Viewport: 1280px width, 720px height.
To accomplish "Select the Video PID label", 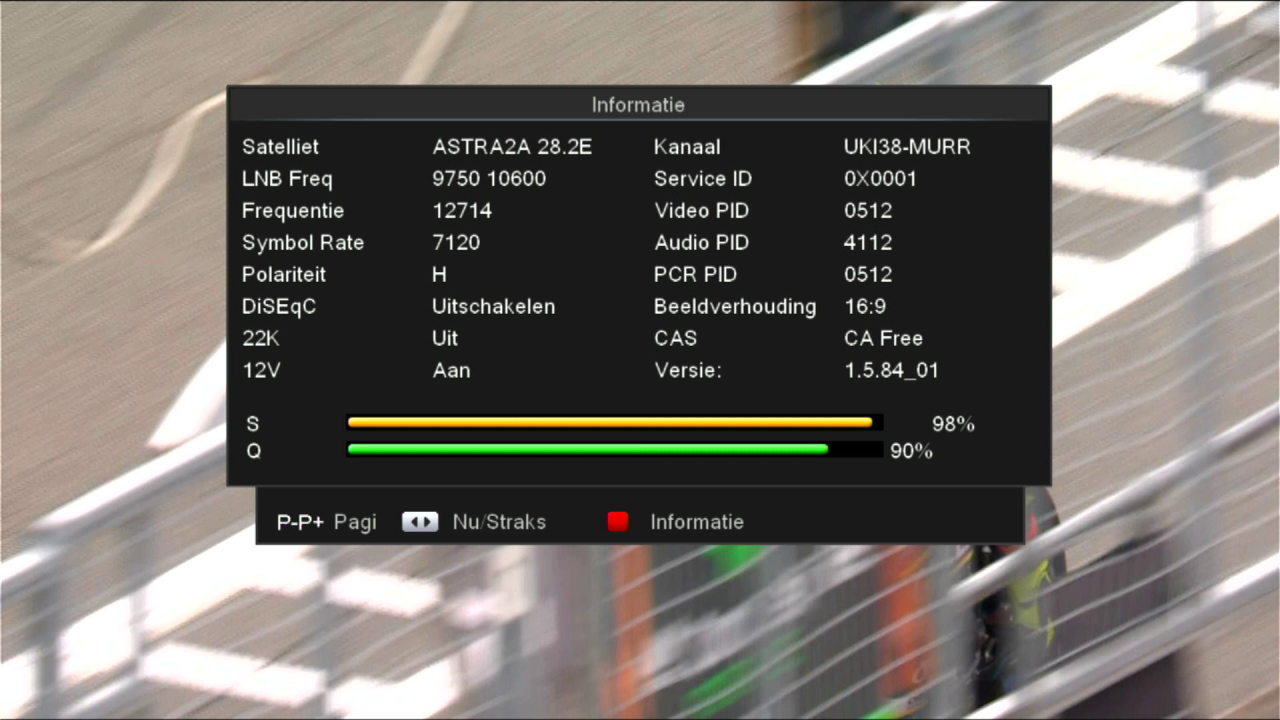I will click(x=701, y=211).
